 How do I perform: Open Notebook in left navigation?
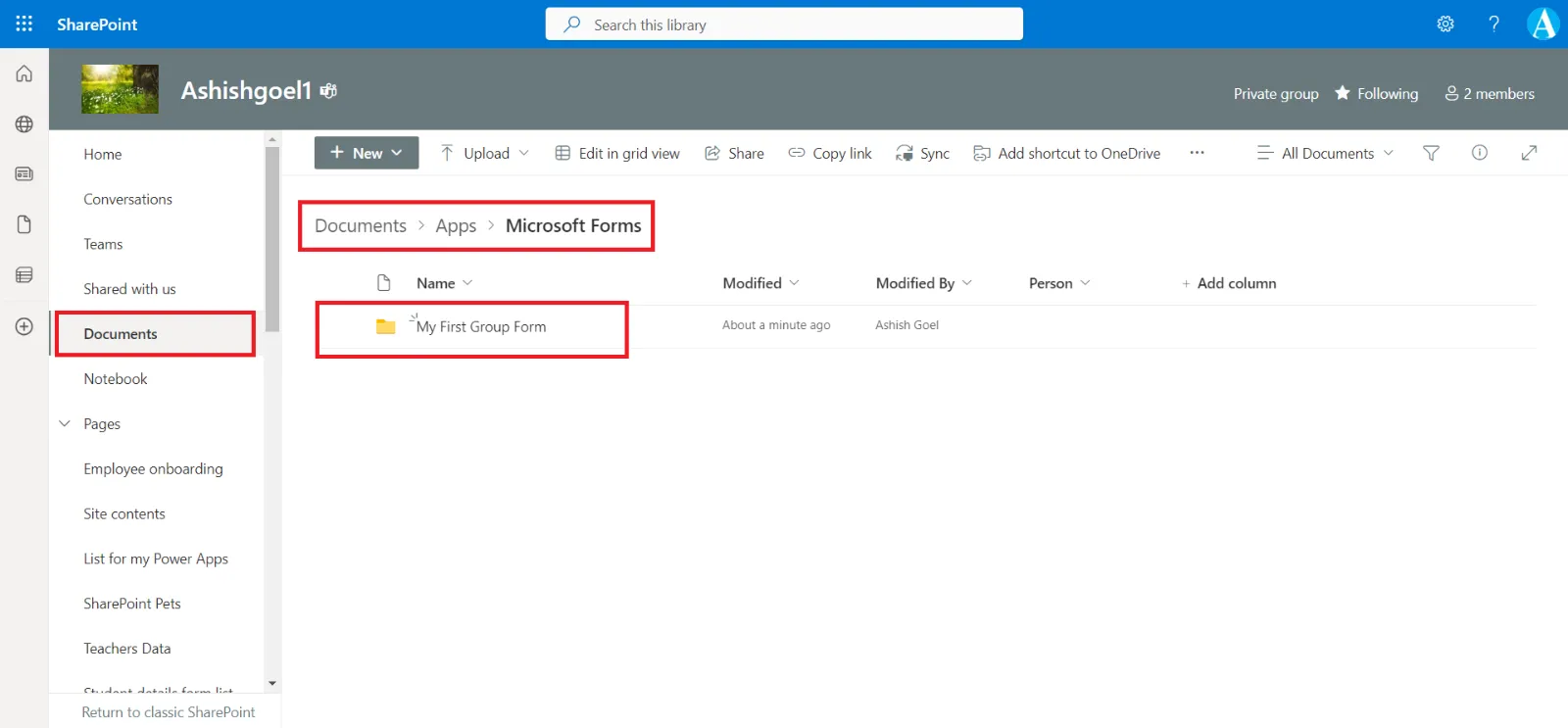[116, 379]
